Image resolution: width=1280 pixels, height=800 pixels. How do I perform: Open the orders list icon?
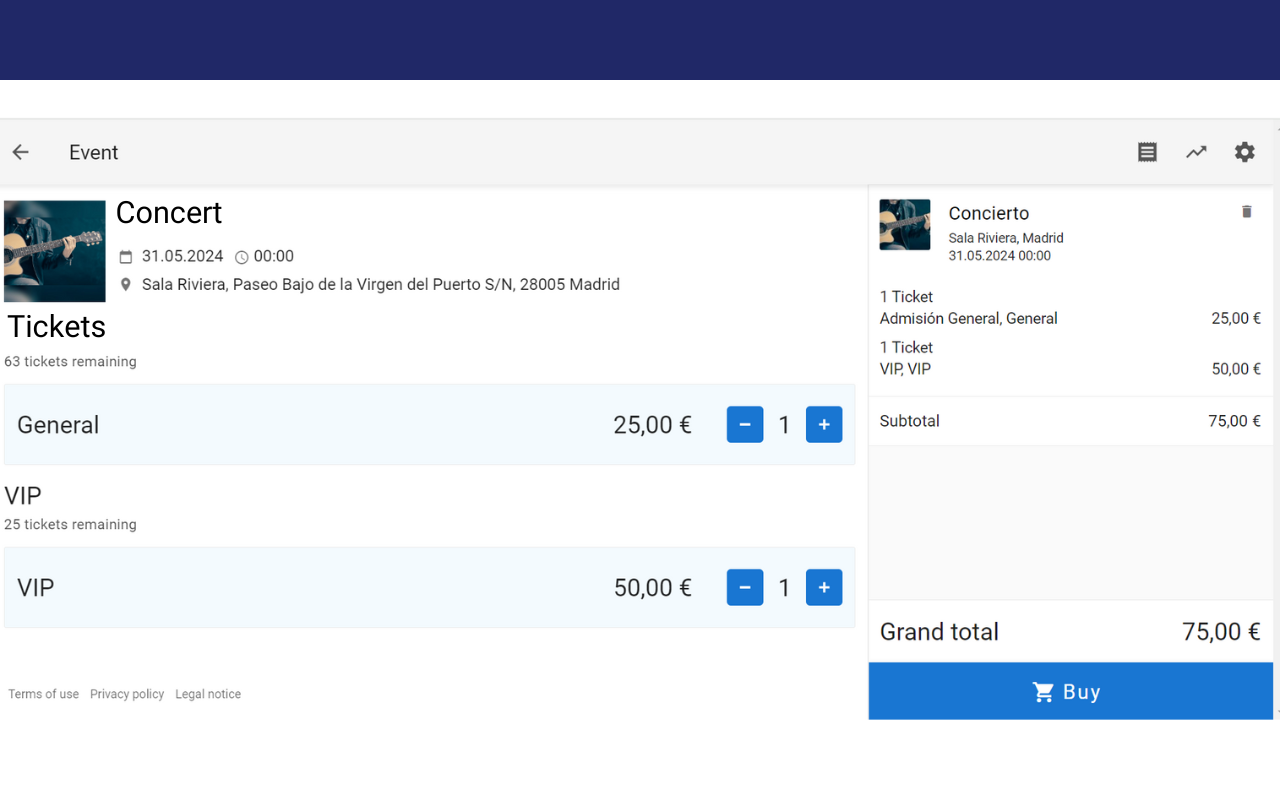coord(1147,152)
